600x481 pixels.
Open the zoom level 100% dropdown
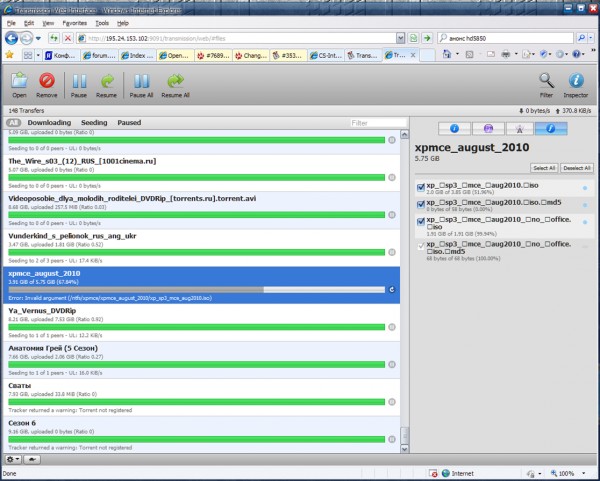click(584, 473)
